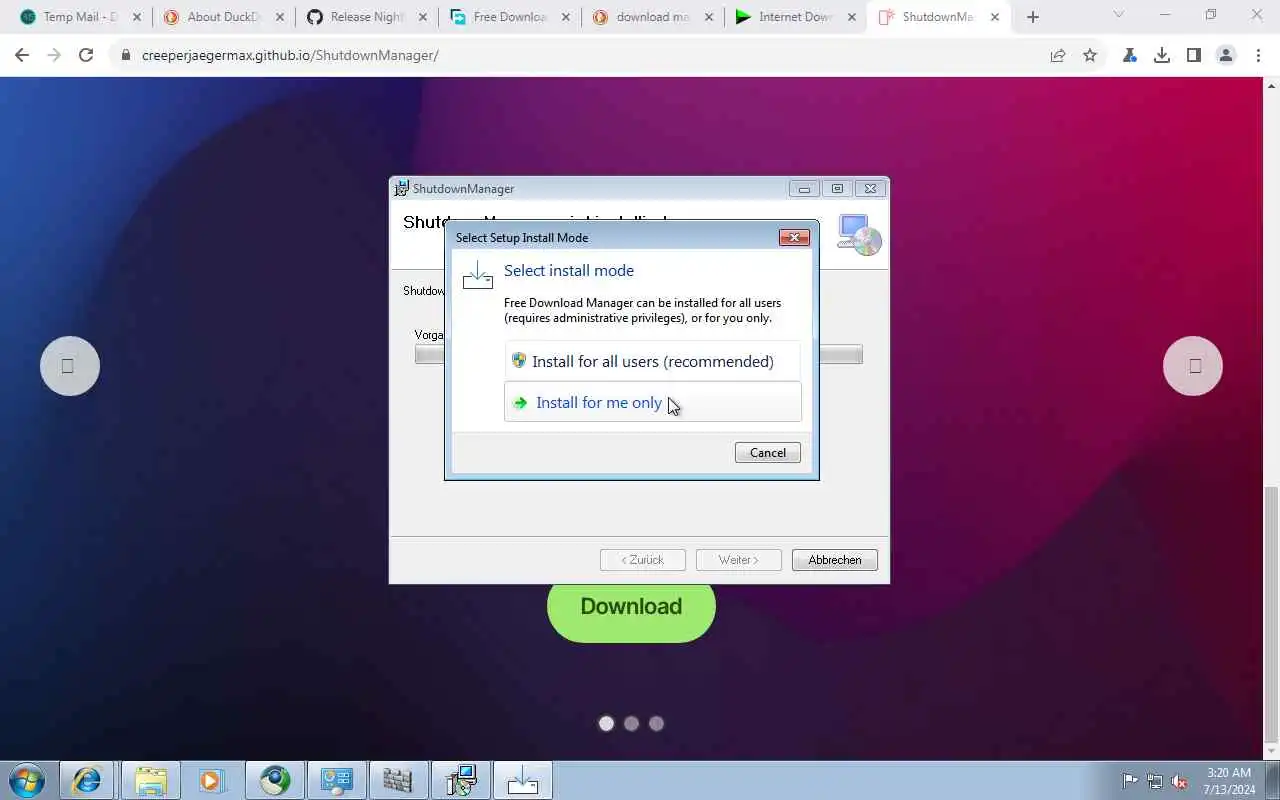The image size is (1280, 800).
Task: Open Action Center flag in tray
Action: point(1130,781)
